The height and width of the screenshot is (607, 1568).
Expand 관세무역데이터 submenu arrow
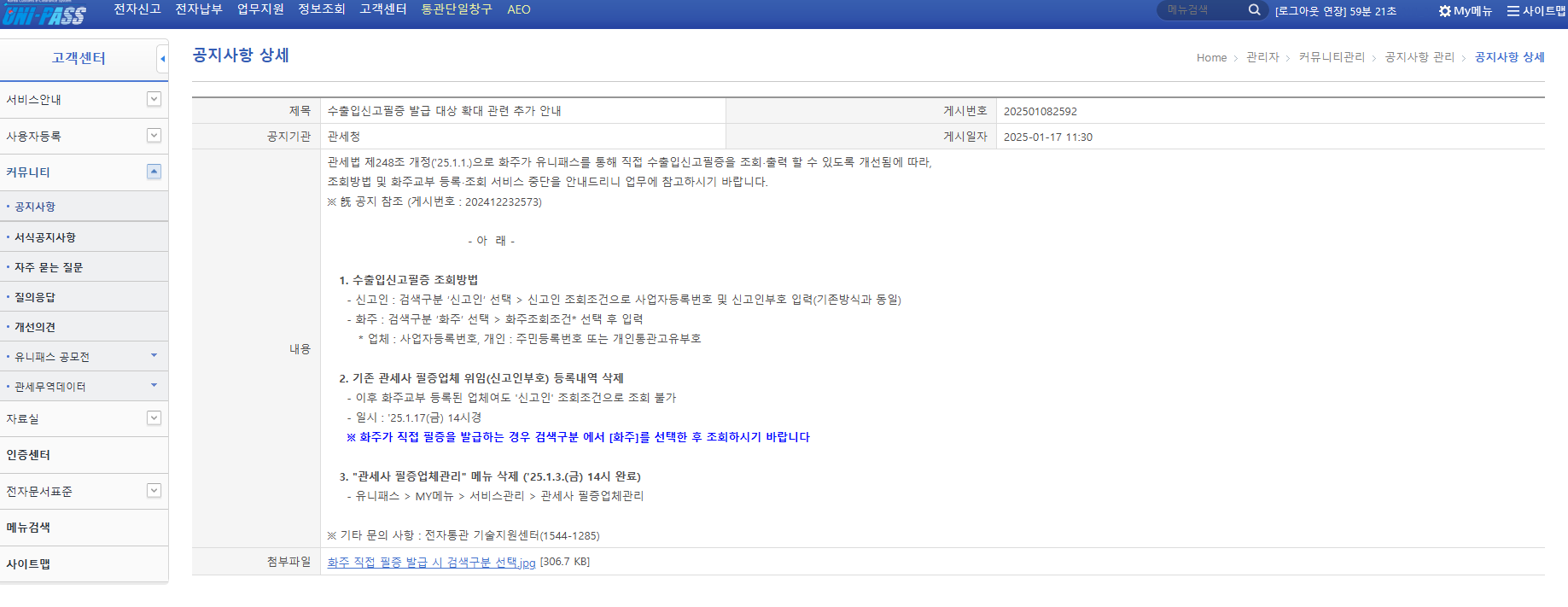pos(154,385)
